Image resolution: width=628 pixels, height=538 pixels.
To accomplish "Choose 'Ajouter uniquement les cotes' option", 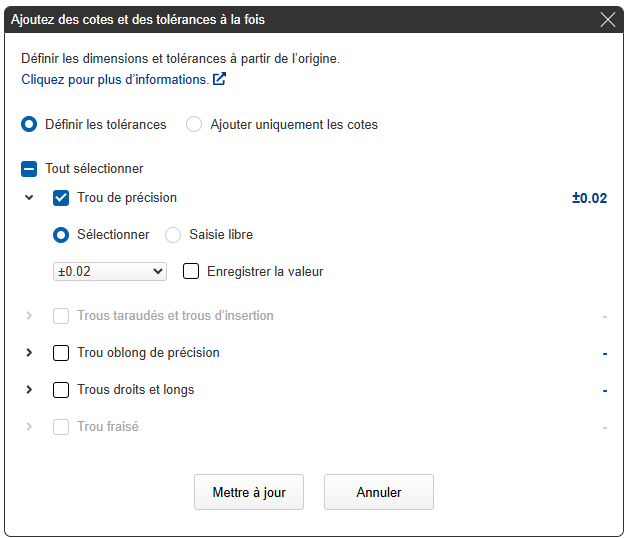I will (194, 125).
